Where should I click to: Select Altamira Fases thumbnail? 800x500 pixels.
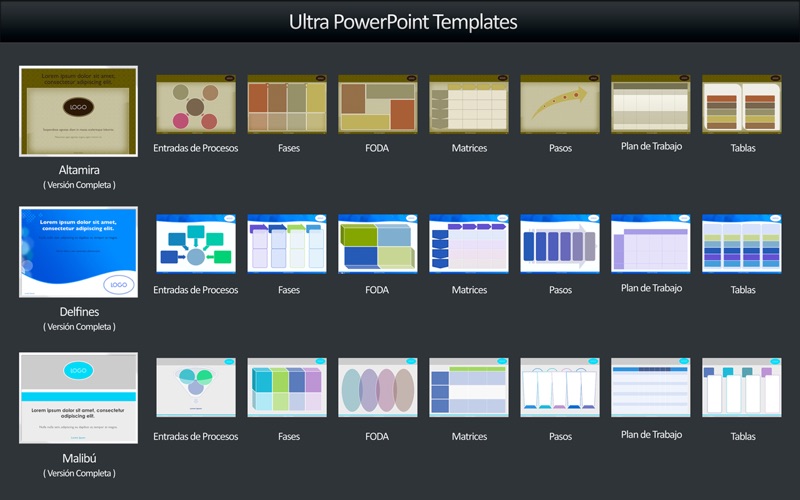[287, 105]
